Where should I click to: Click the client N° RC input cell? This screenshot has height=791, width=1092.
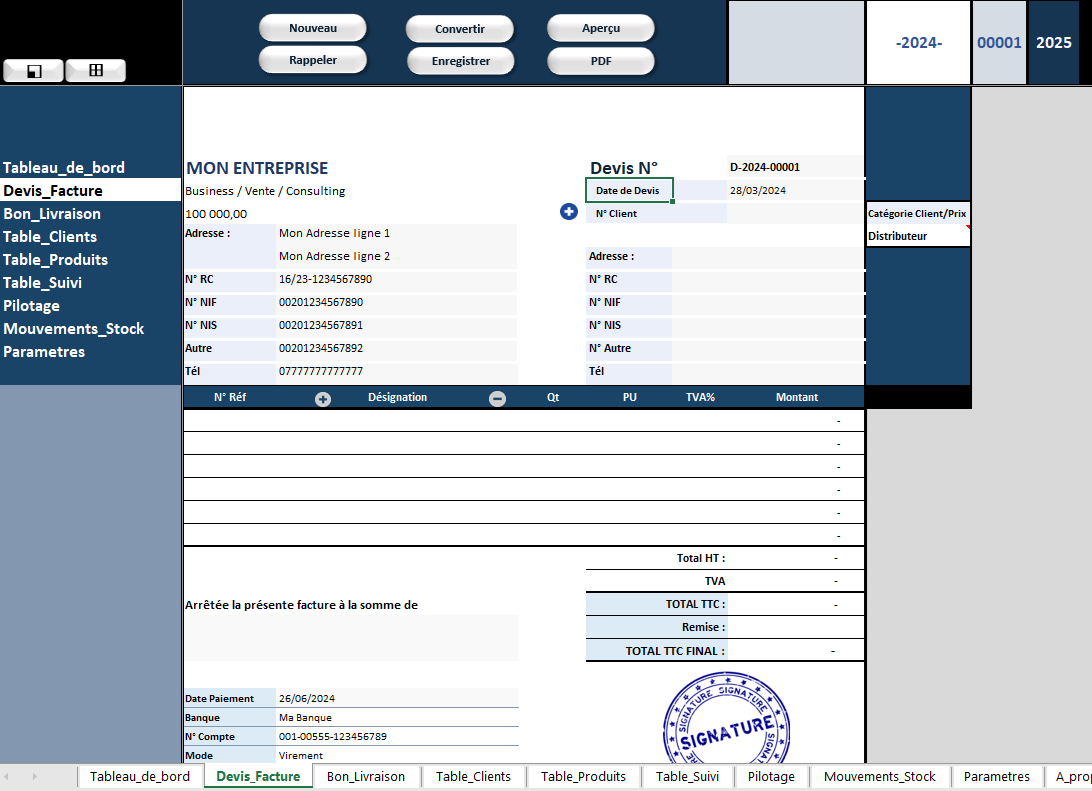point(767,279)
